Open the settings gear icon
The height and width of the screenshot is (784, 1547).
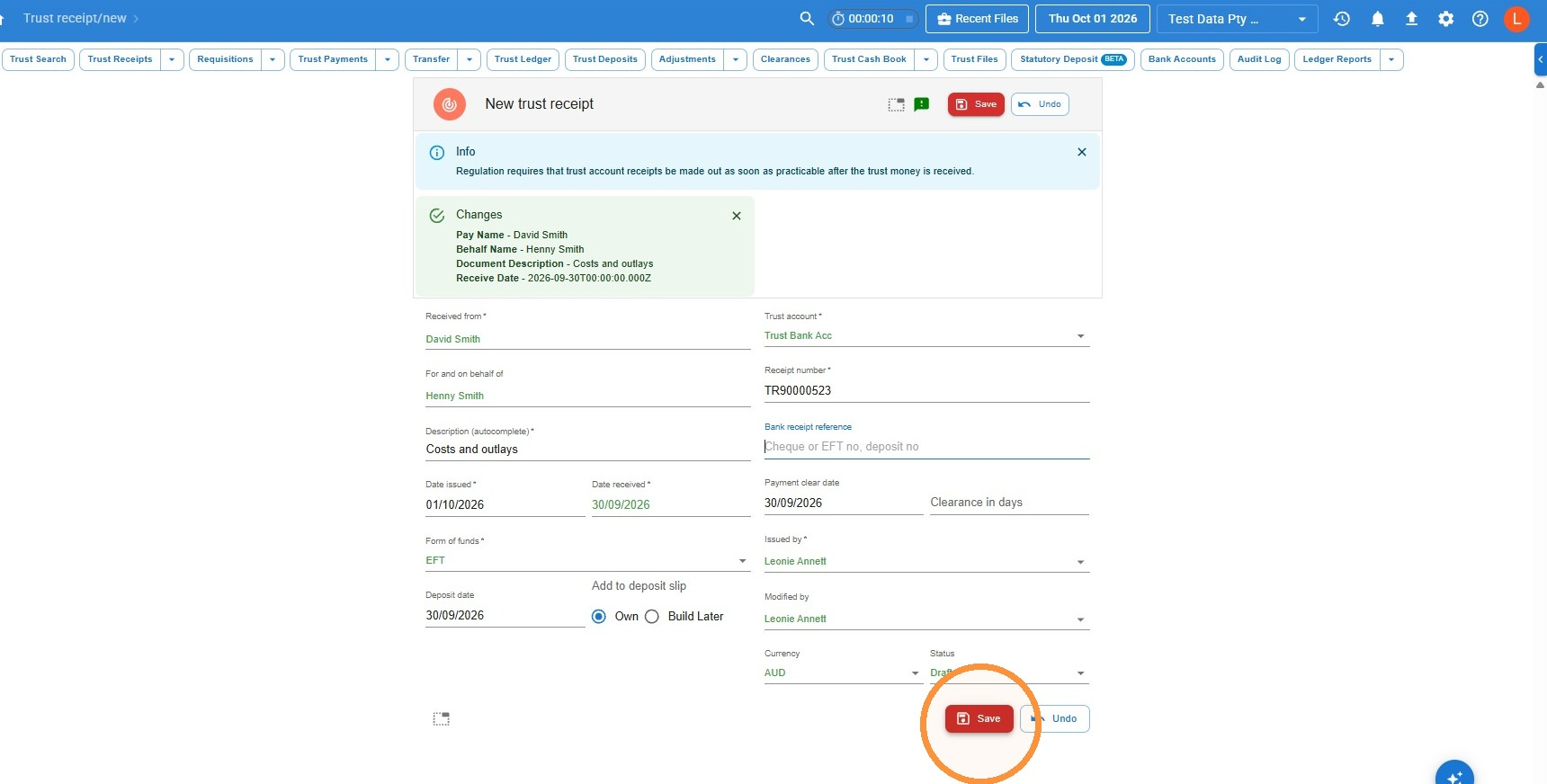1445,18
